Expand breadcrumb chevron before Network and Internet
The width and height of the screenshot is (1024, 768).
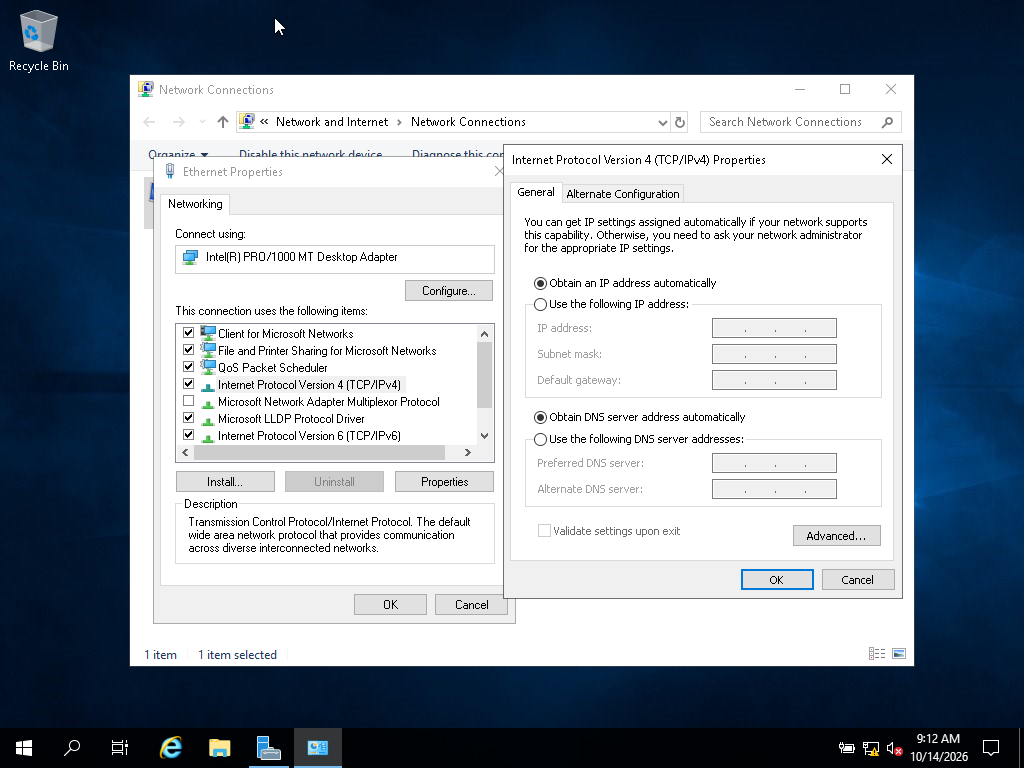click(264, 121)
